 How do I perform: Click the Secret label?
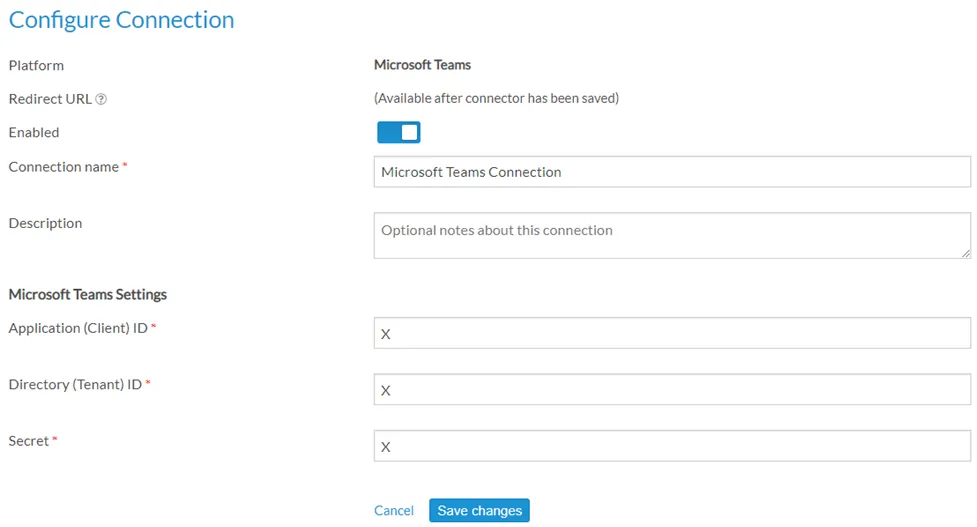tap(29, 441)
